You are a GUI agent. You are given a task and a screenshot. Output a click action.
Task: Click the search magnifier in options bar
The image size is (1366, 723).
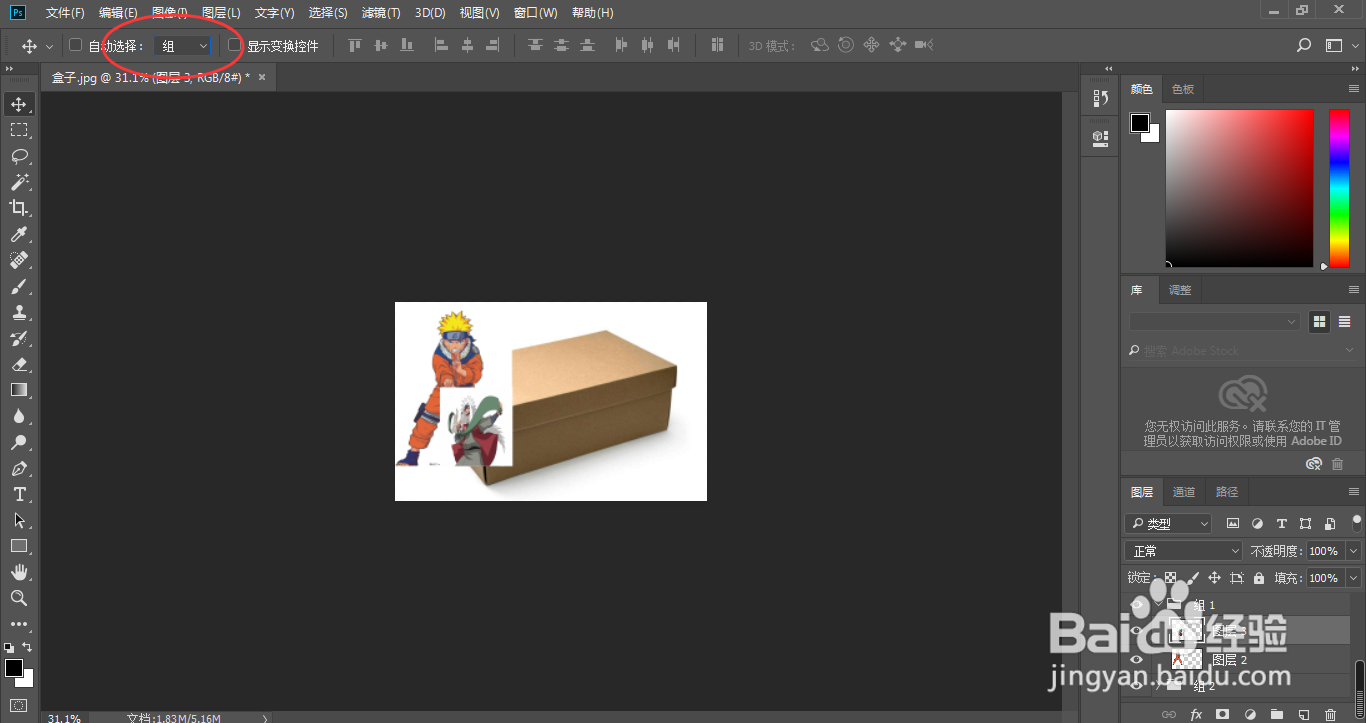point(1304,45)
